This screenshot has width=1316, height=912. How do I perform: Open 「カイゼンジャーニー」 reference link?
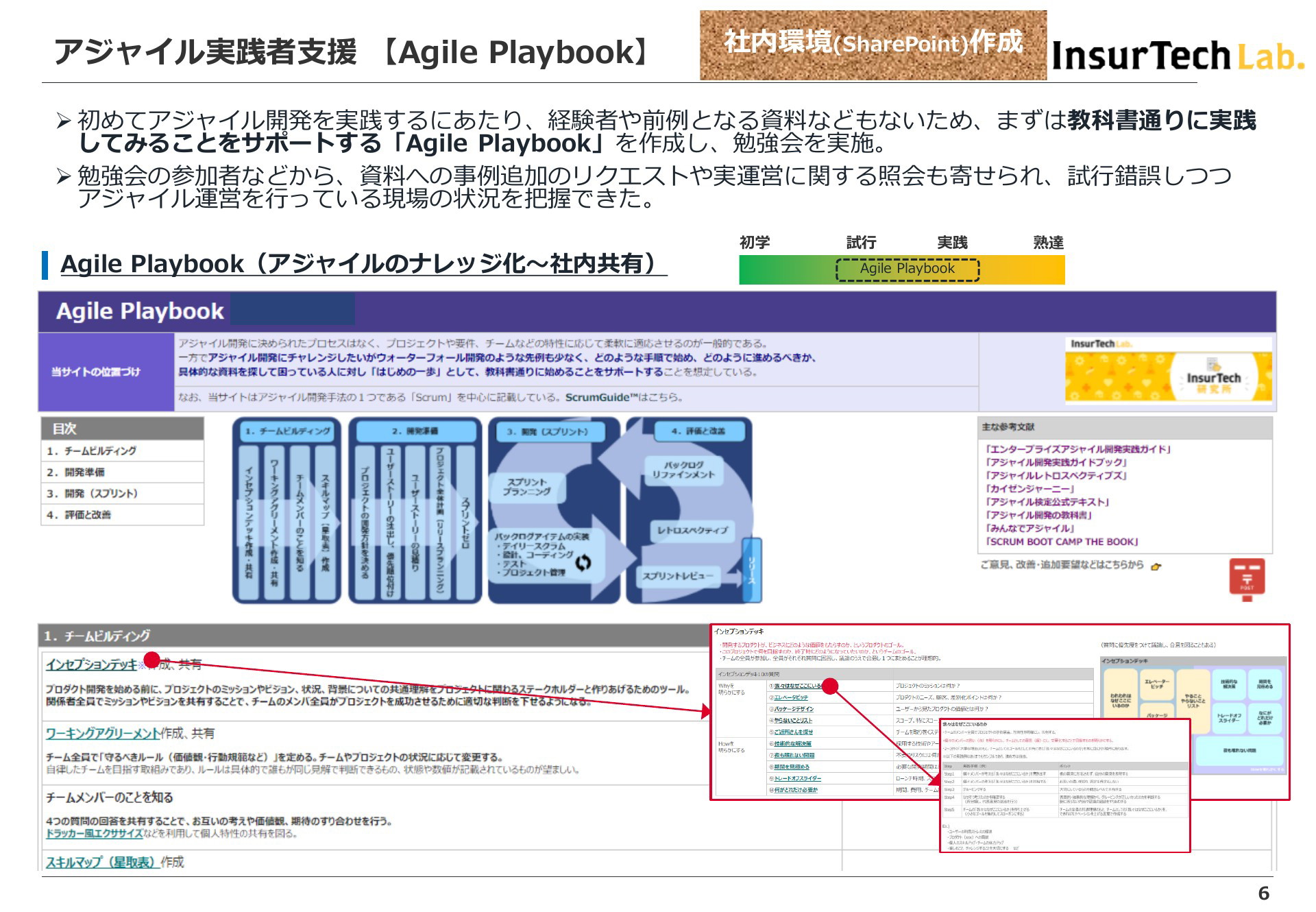(x=1029, y=489)
